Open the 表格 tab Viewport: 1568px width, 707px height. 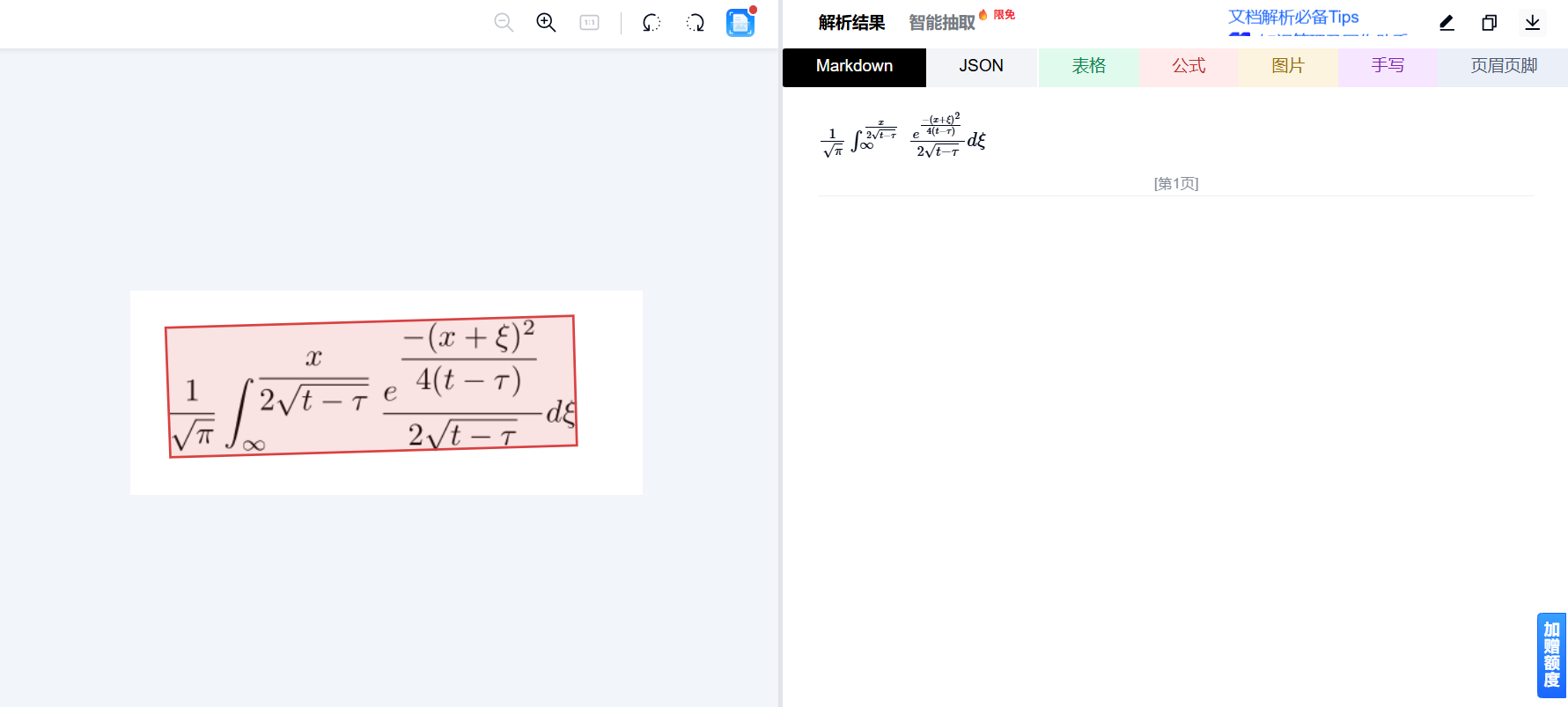point(1089,67)
